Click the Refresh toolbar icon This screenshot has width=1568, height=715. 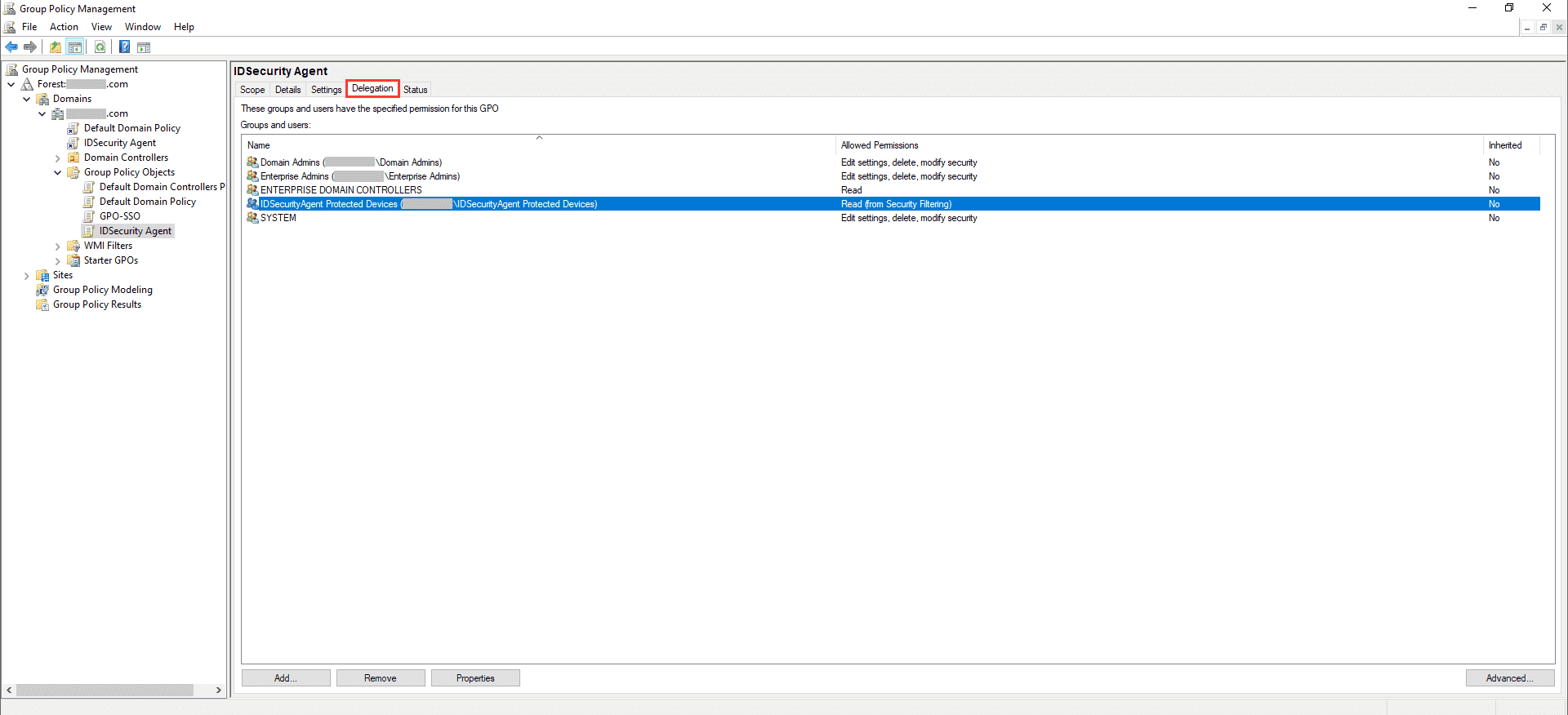click(x=100, y=47)
